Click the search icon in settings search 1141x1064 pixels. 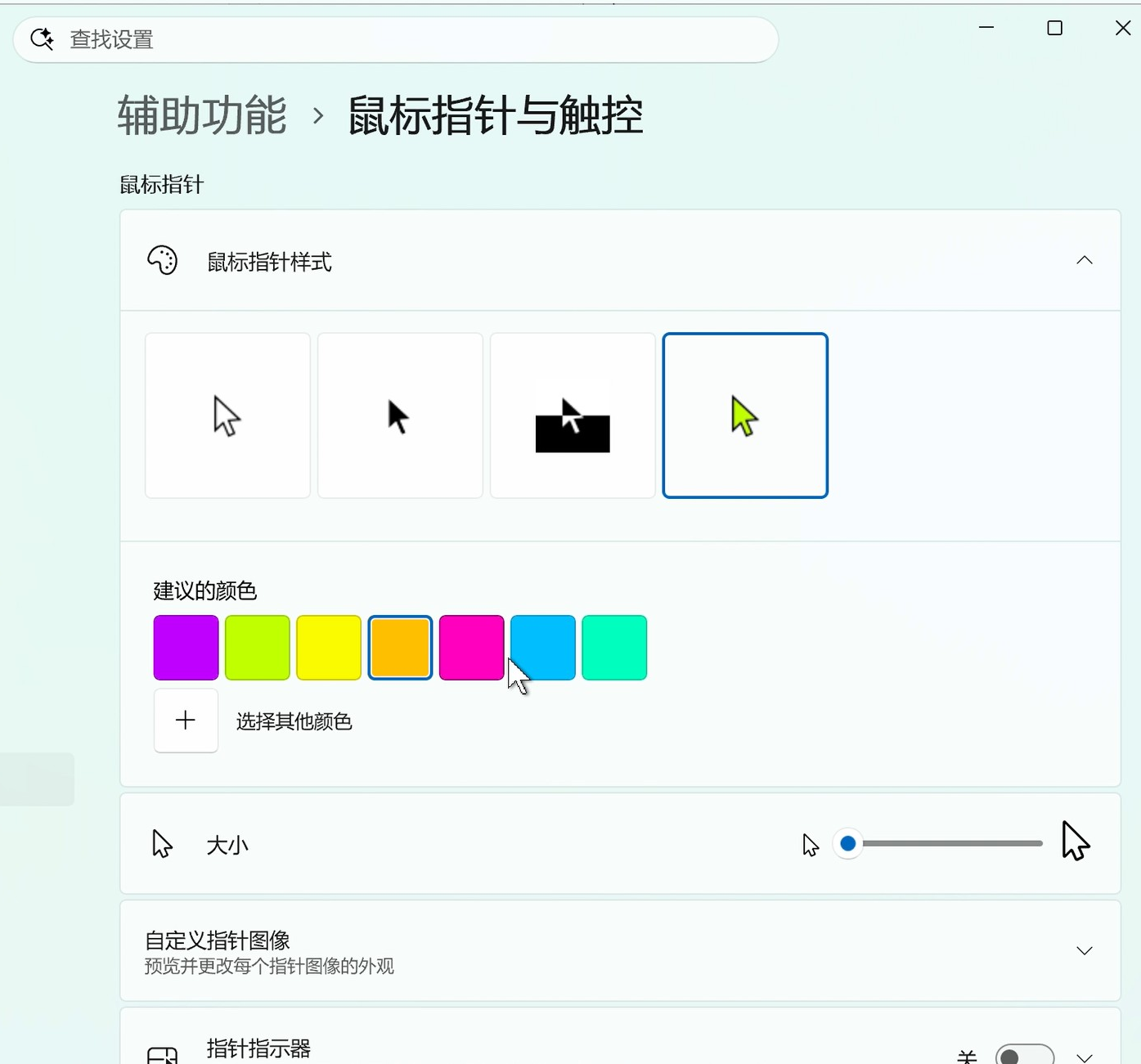(42, 38)
